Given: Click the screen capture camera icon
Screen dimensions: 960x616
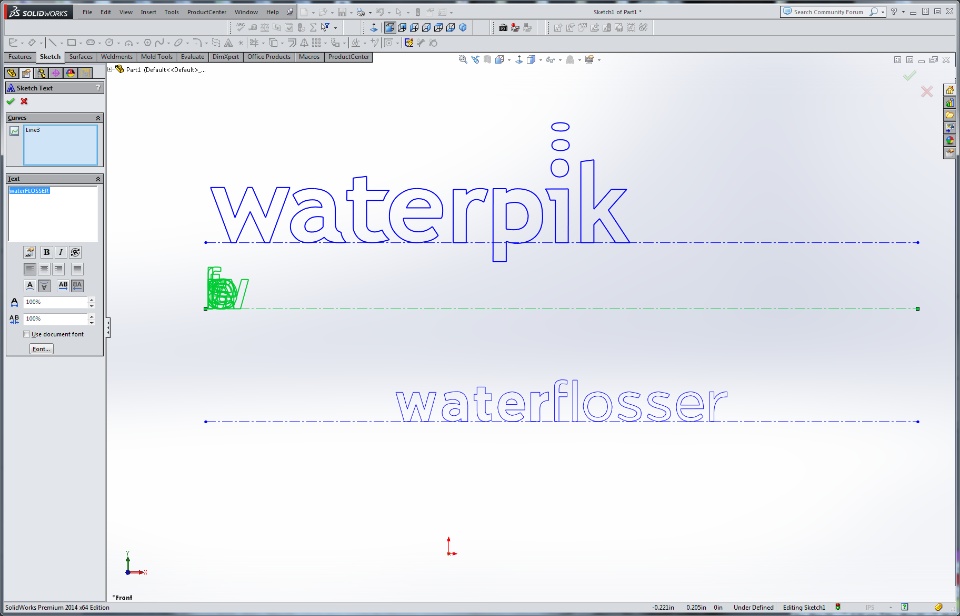Looking at the screenshot, I should (x=503, y=28).
